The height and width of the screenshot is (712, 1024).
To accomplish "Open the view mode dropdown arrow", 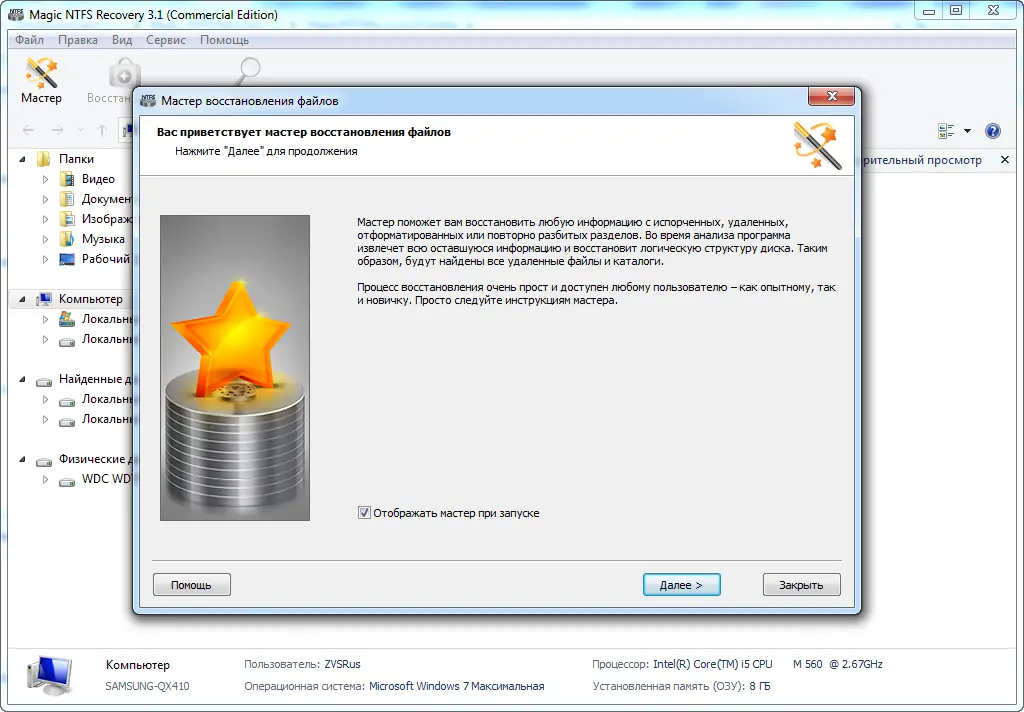I will (967, 131).
